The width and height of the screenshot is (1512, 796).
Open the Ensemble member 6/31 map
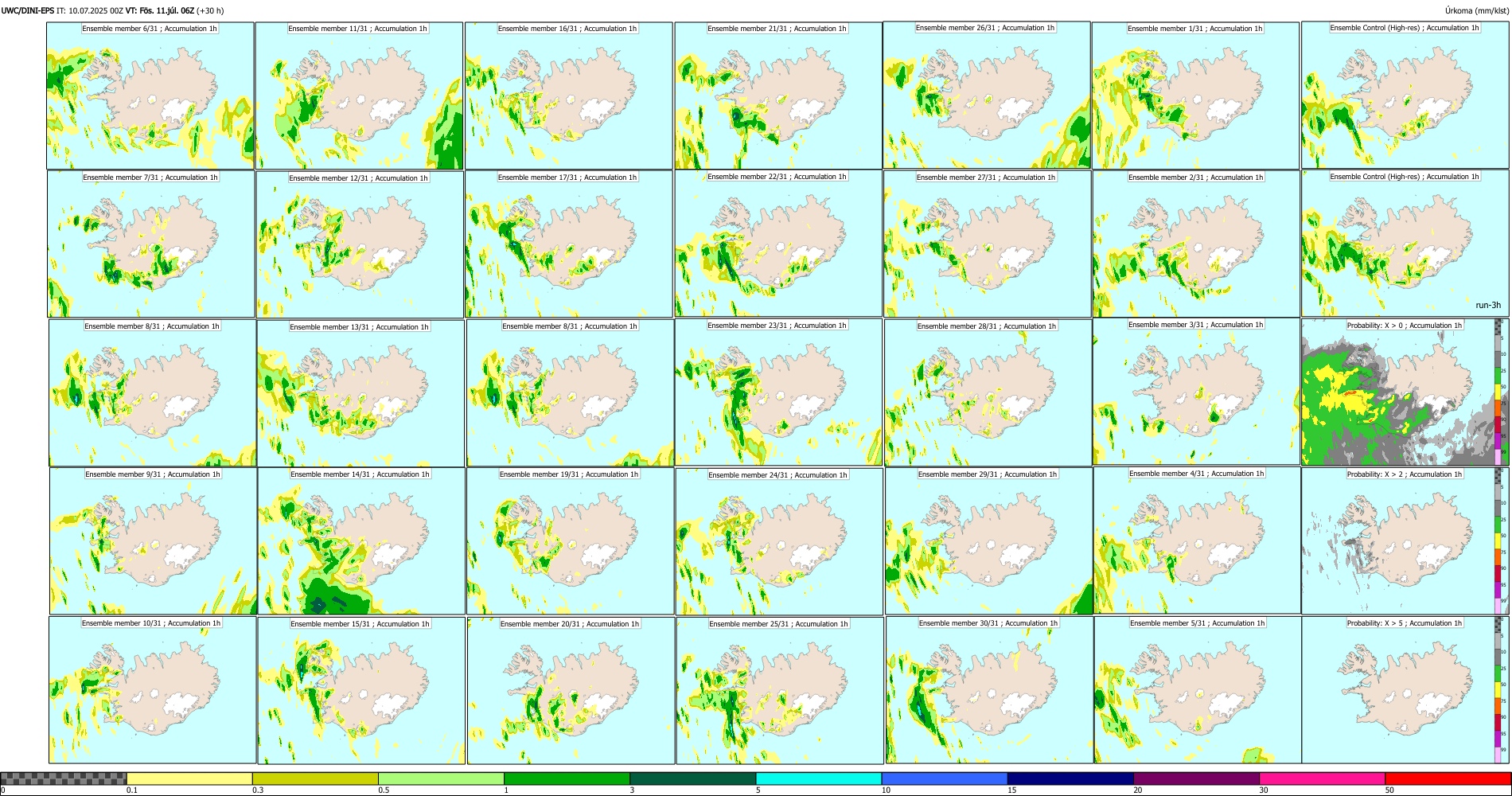point(150,96)
